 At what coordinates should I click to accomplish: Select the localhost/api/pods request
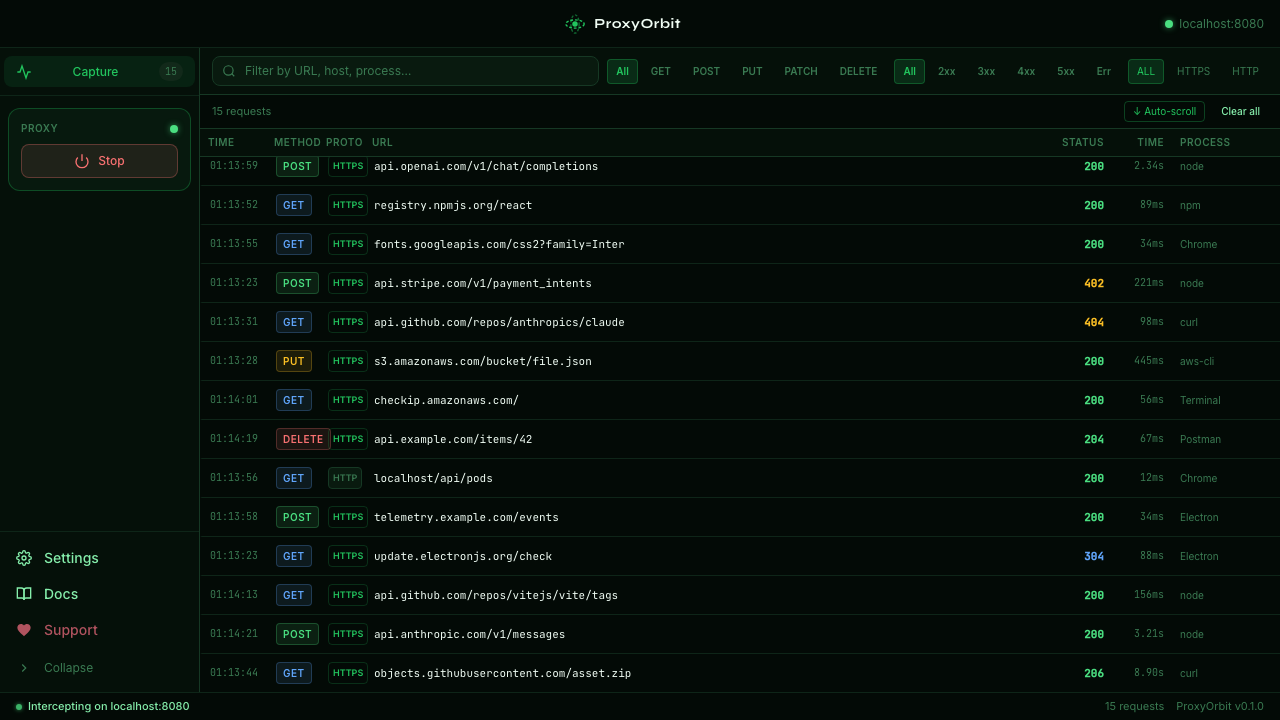pos(740,478)
